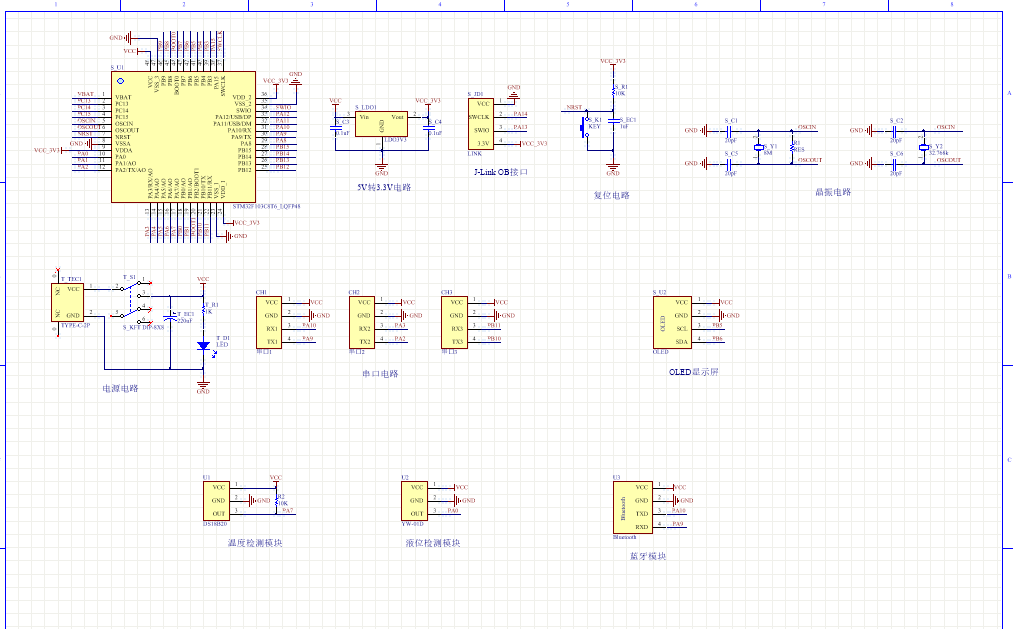Image resolution: width=1013 pixels, height=629 pixels.
Task: Click the '5V转3.3V电路' text label
Action: pyautogui.click(x=383, y=187)
